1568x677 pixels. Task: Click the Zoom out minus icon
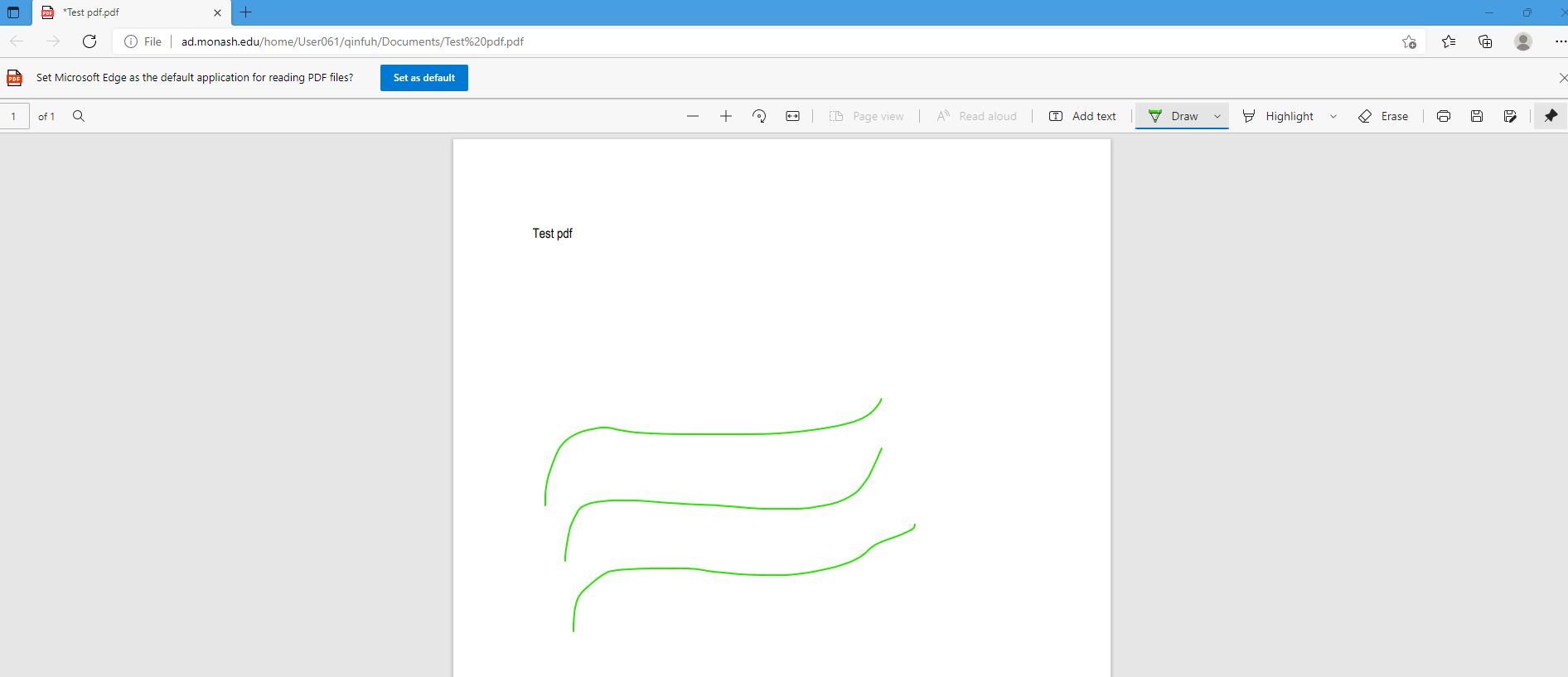tap(693, 116)
